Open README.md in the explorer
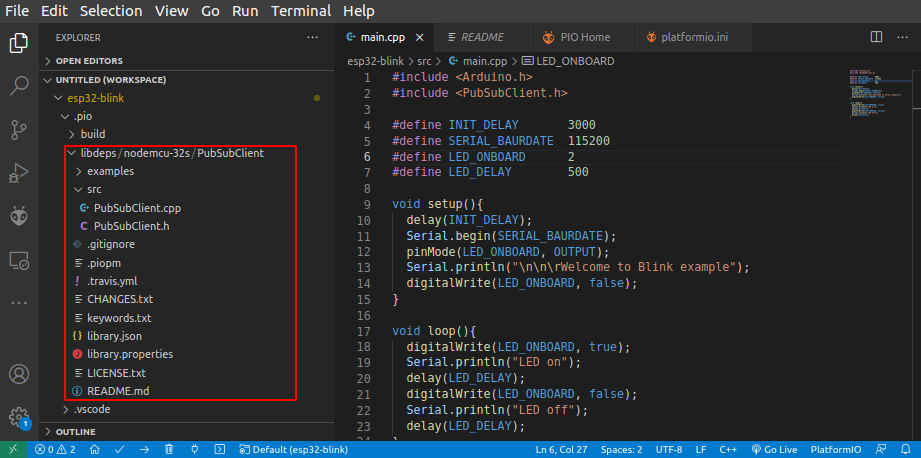The image size is (921, 458). click(x=187, y=391)
